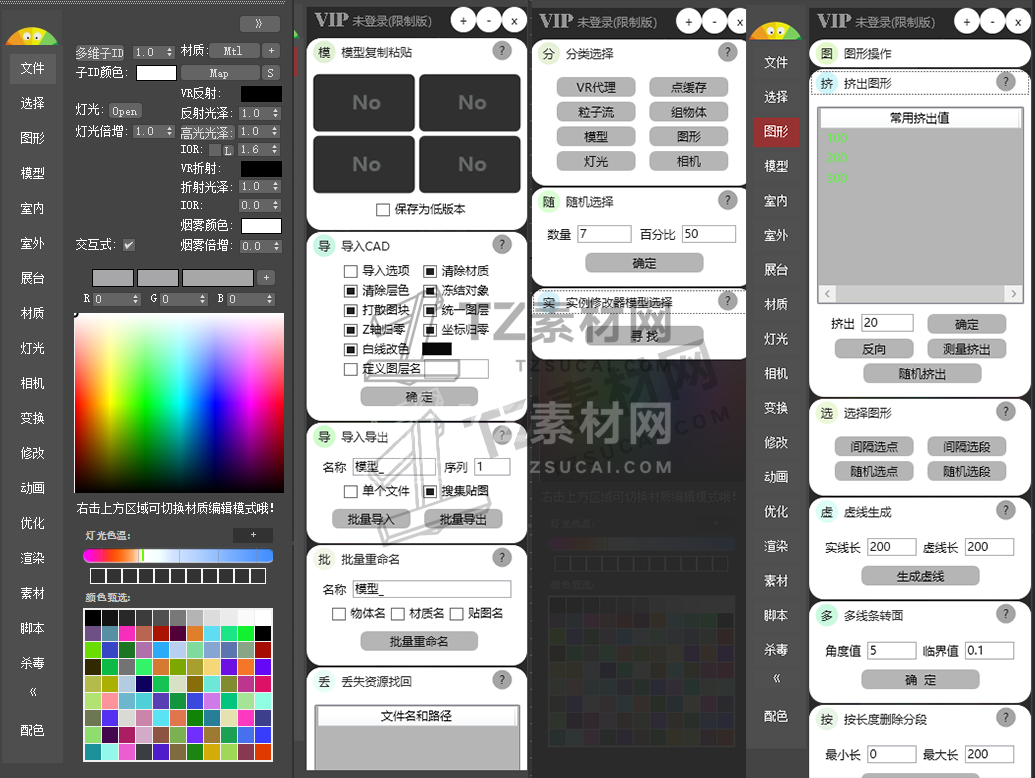1035x778 pixels.
Task: Collapse left sidebar with « button
Action: [32, 692]
